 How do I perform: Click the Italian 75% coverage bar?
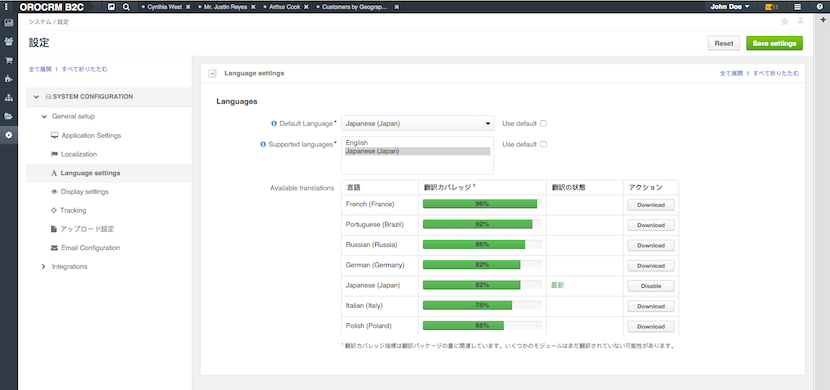pyautogui.click(x=482, y=305)
